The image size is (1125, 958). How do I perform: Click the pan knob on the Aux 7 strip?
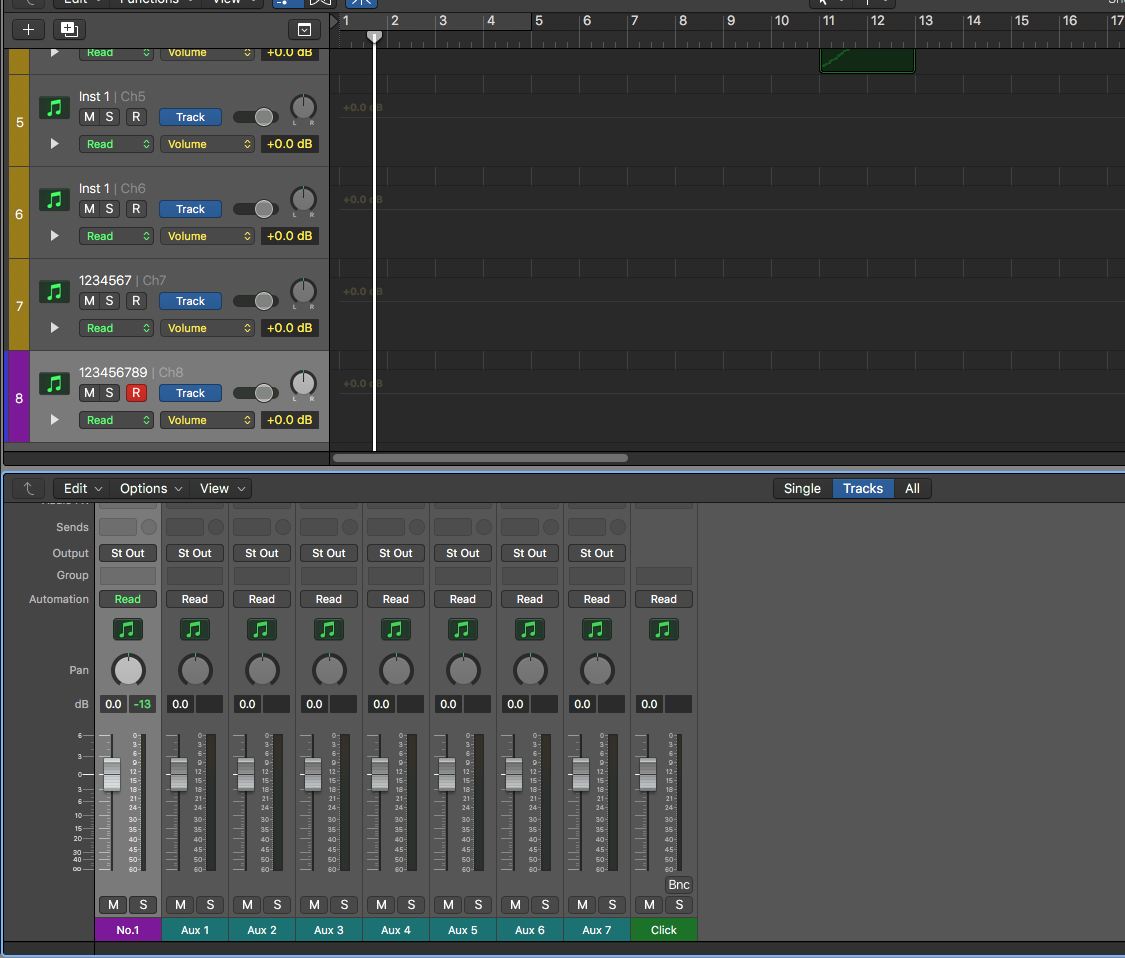(x=597, y=670)
